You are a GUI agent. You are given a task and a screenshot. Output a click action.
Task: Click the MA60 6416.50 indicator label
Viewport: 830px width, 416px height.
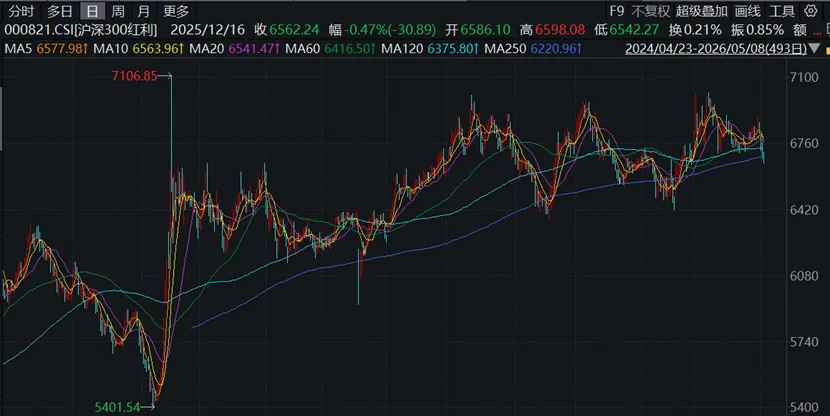click(330, 49)
